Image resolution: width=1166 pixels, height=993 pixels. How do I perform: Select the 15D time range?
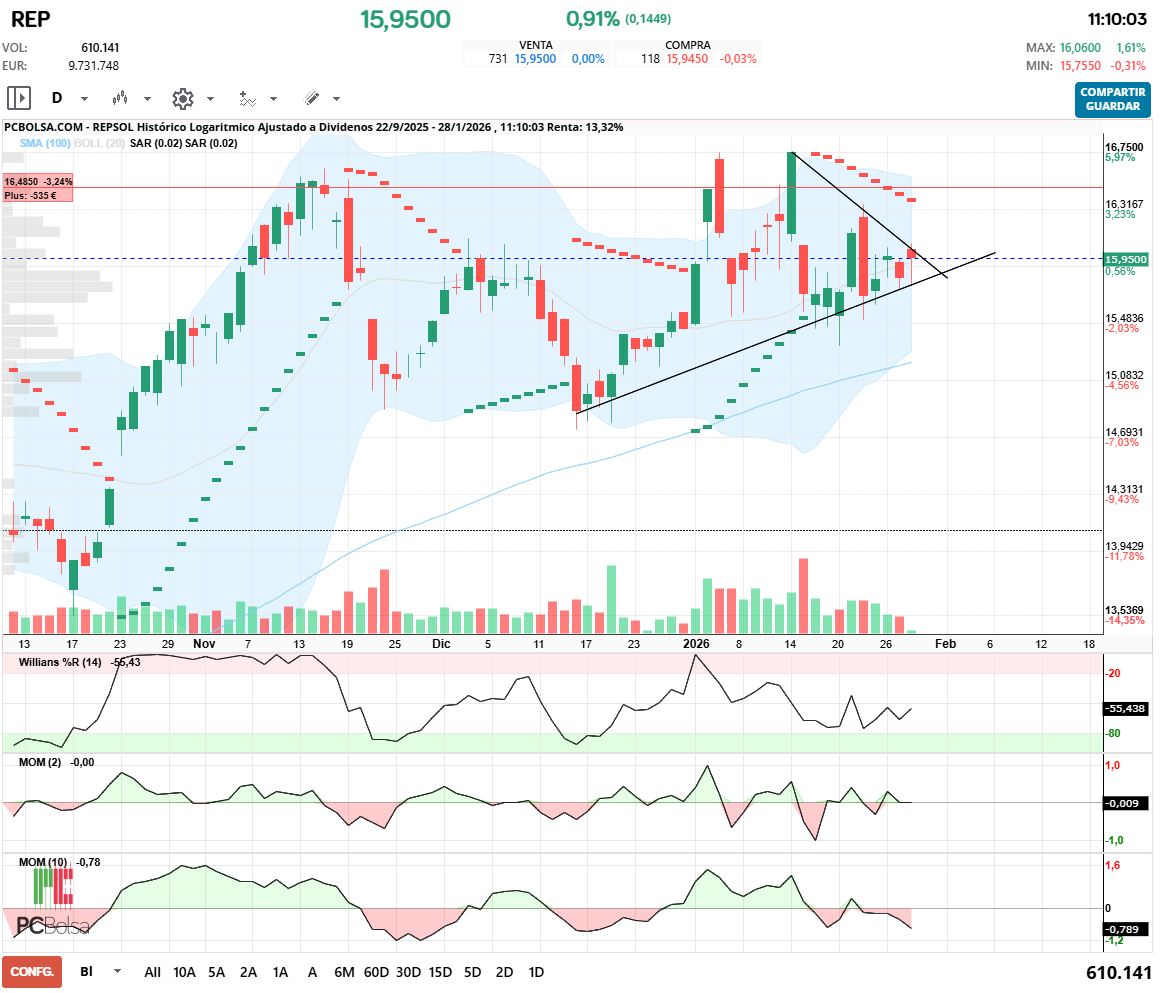click(x=440, y=972)
